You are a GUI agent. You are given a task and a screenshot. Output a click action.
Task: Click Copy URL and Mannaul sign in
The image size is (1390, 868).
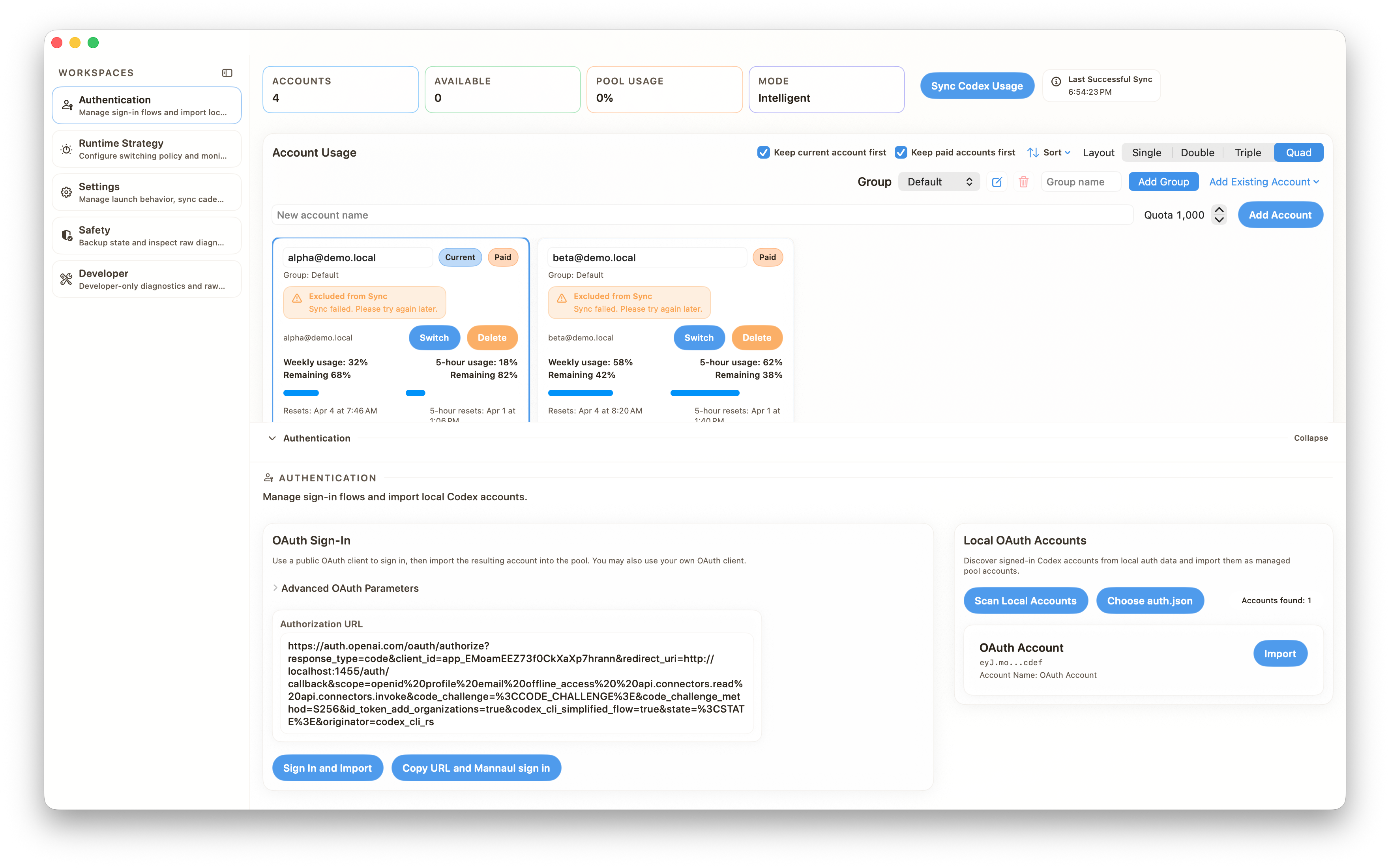(476, 767)
